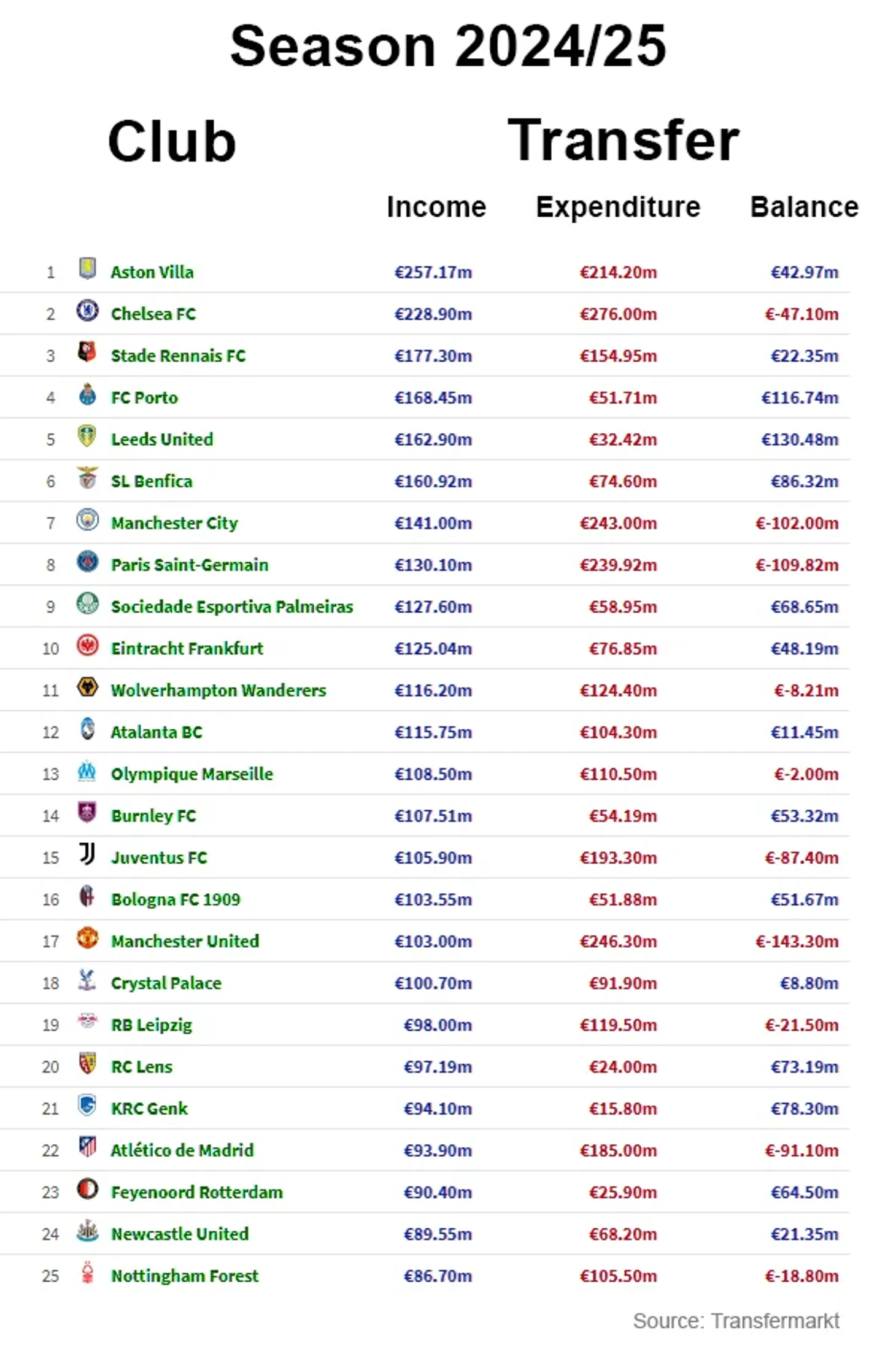Viewport: 896px width, 1356px height.
Task: Click the FC Porto crest icon
Action: 87,395
